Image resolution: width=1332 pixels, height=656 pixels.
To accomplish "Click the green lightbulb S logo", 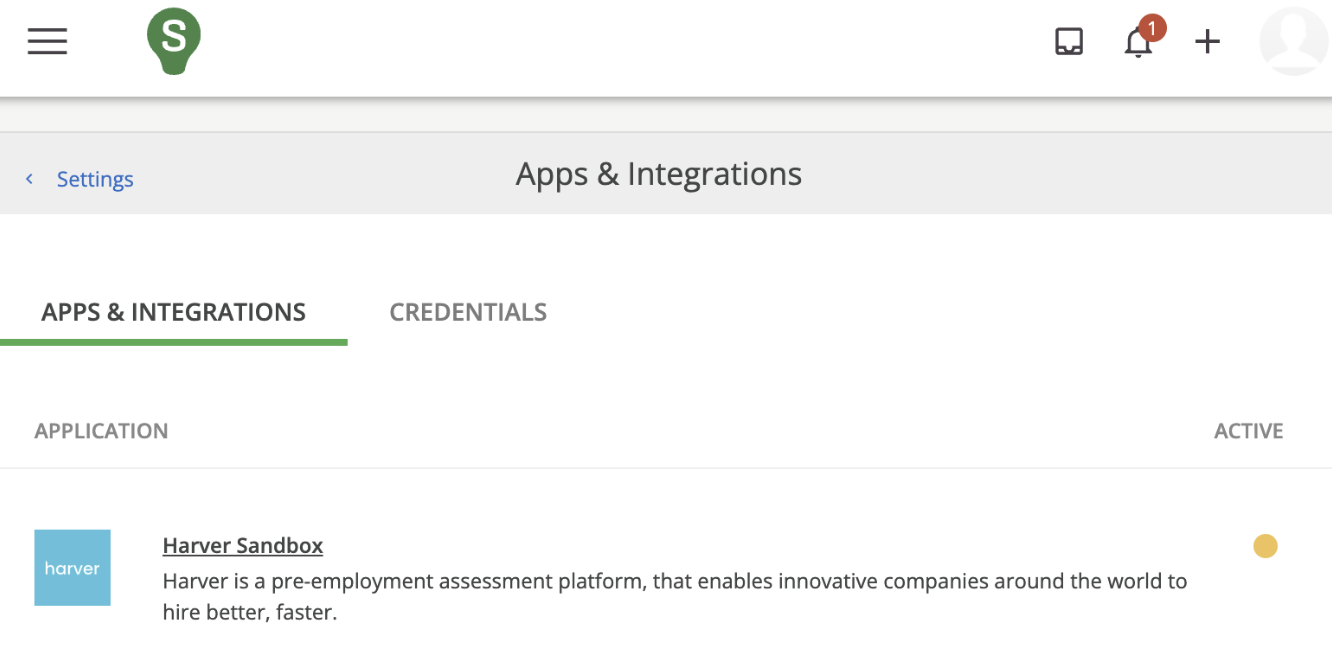I will [173, 40].
